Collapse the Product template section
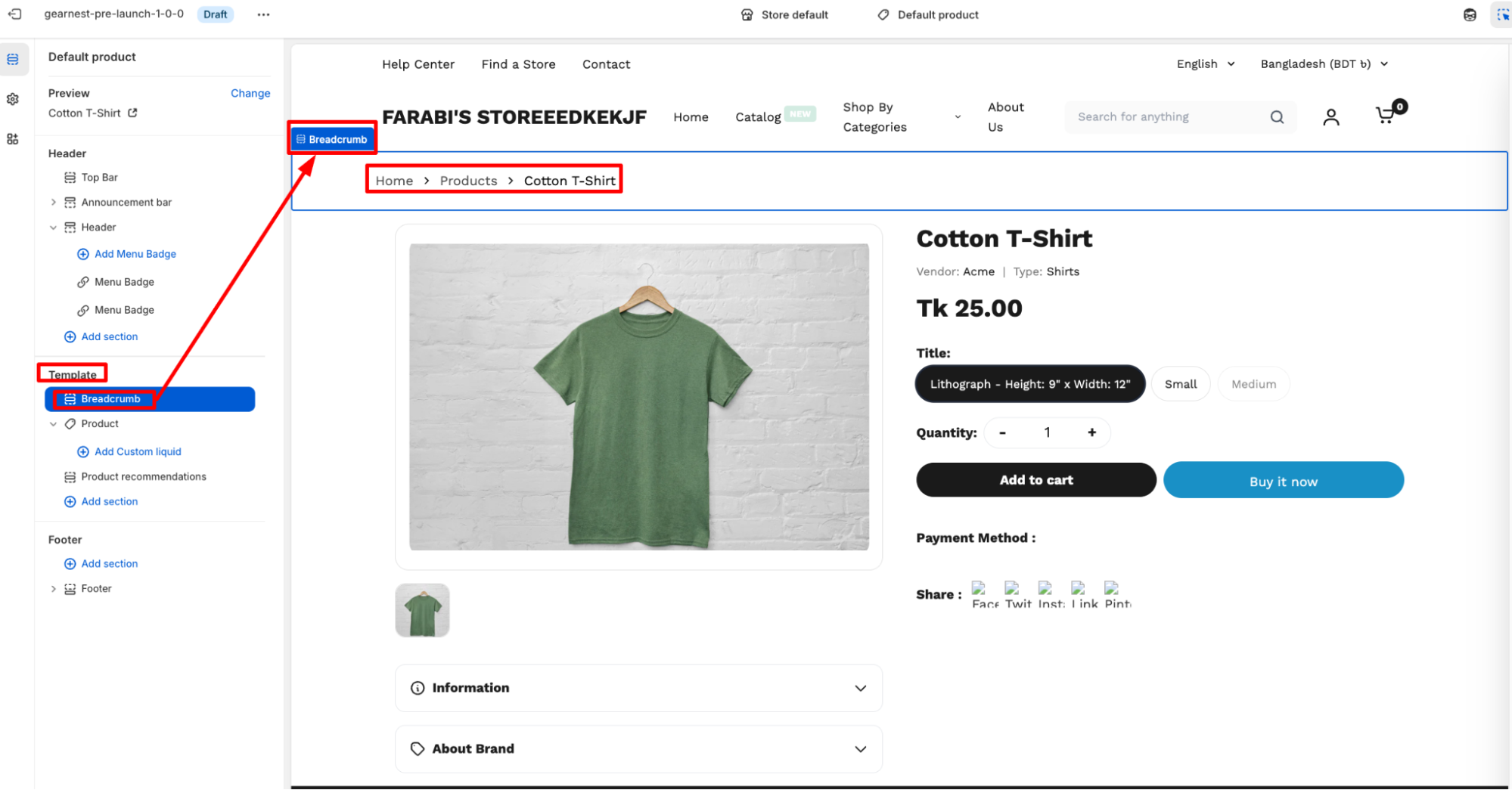This screenshot has width=1512, height=790. [x=53, y=424]
